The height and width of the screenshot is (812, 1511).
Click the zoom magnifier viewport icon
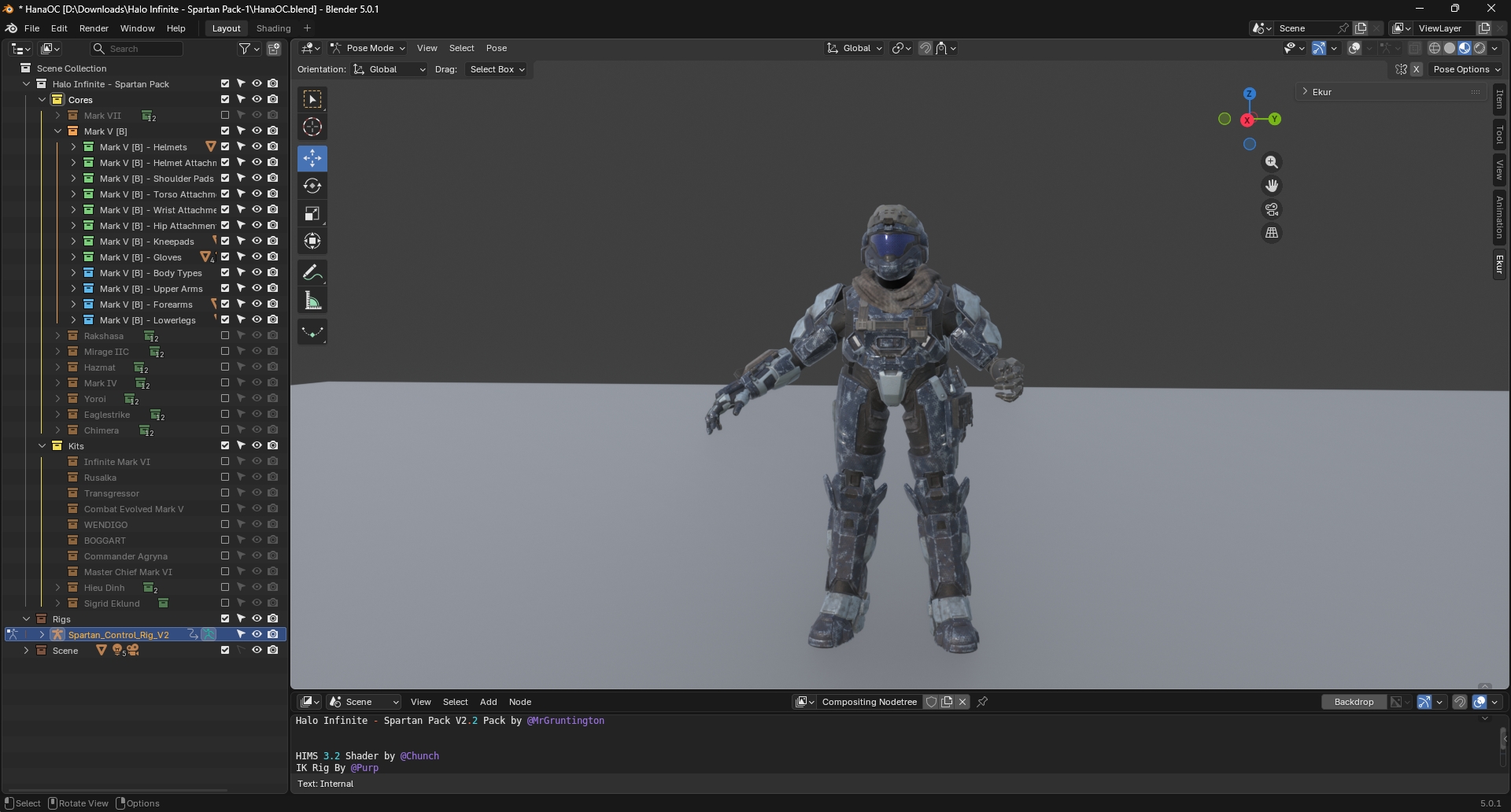[1272, 162]
